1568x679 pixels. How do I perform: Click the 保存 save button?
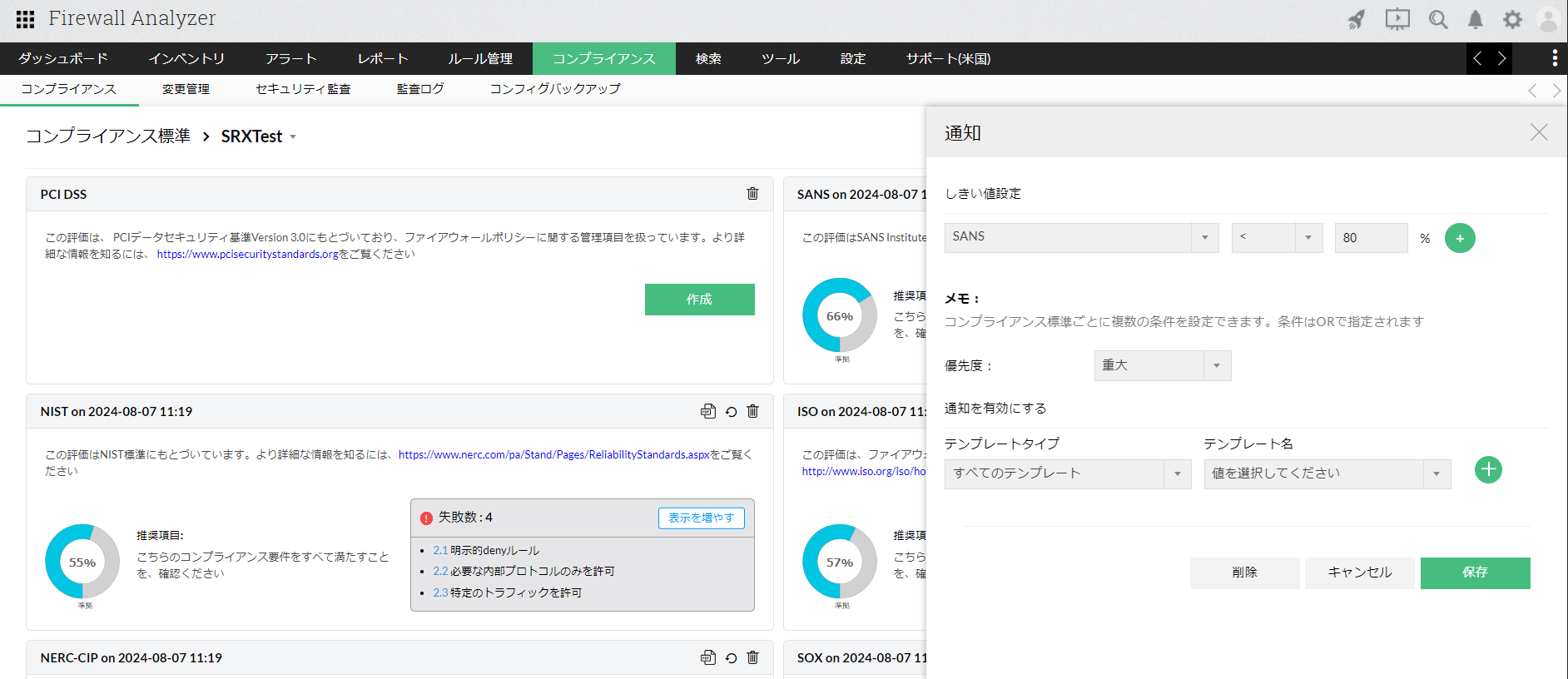pos(1474,572)
